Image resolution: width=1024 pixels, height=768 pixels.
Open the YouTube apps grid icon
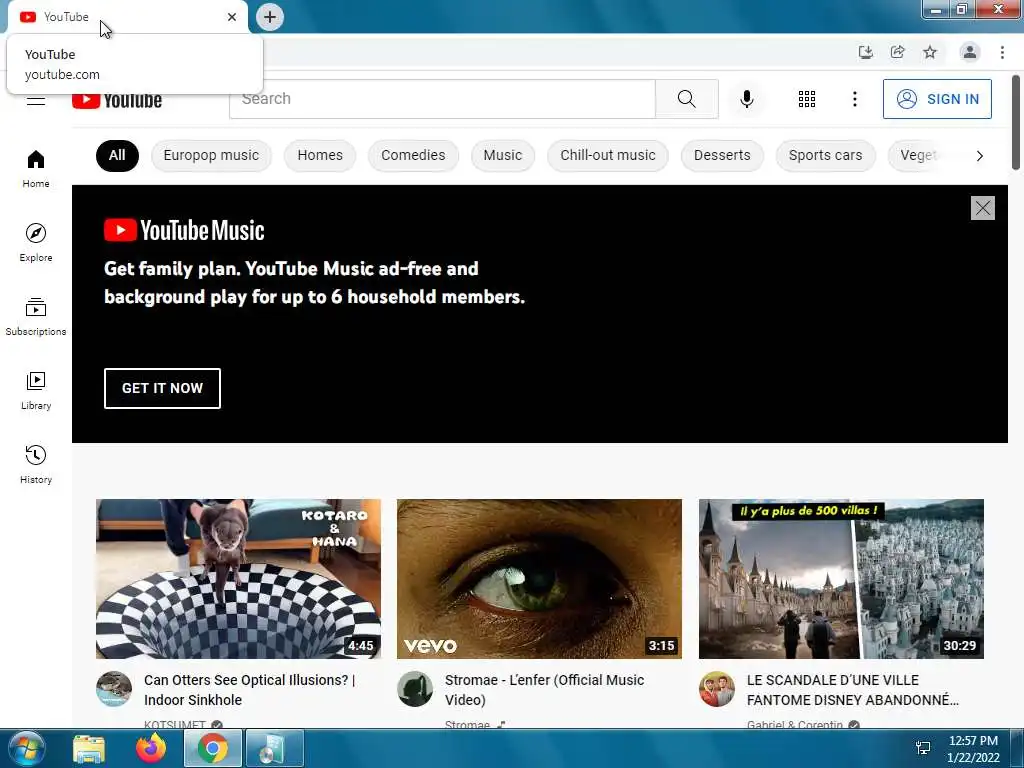[807, 99]
